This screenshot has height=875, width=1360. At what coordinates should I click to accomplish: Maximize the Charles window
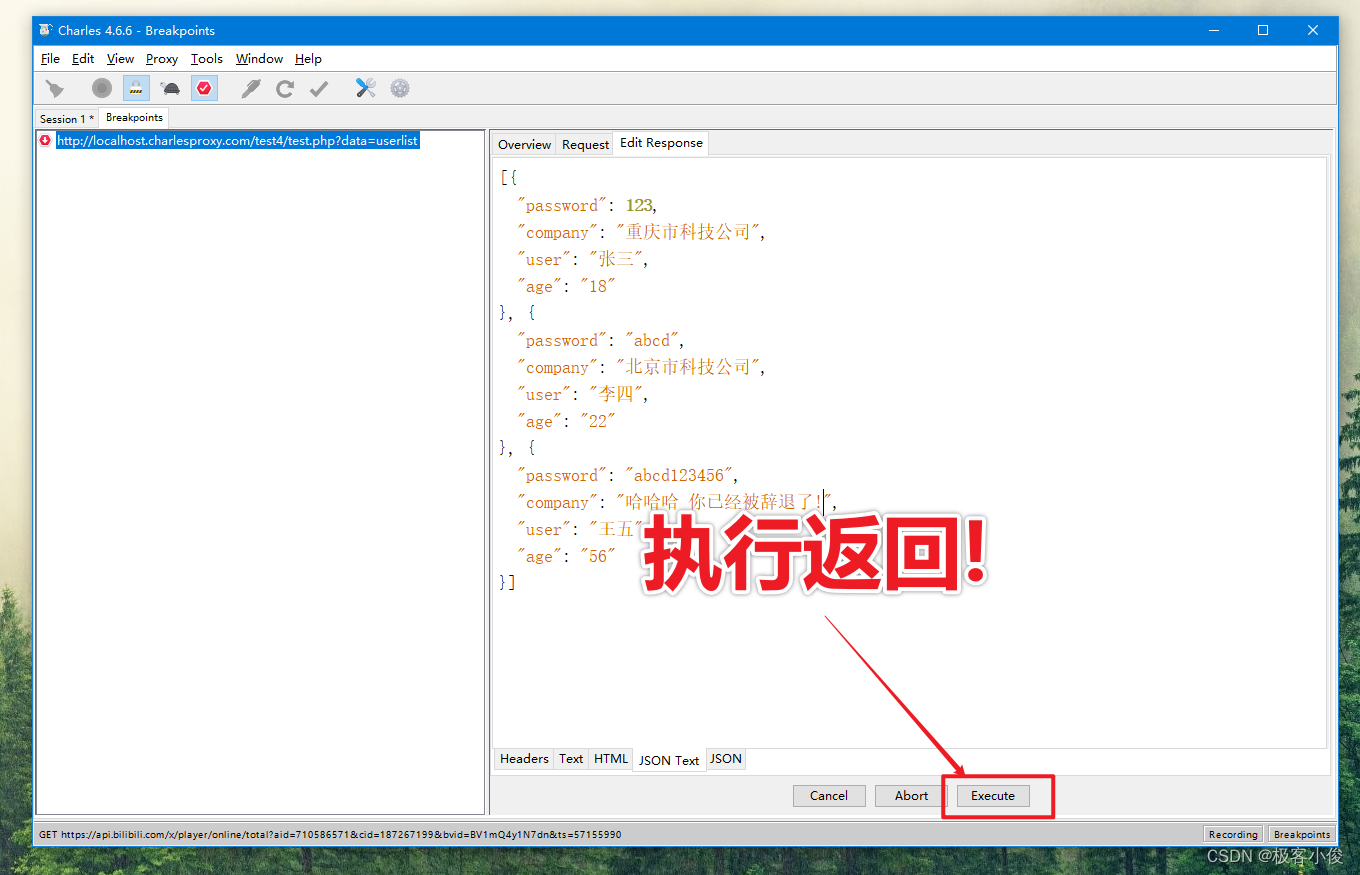pos(1263,30)
